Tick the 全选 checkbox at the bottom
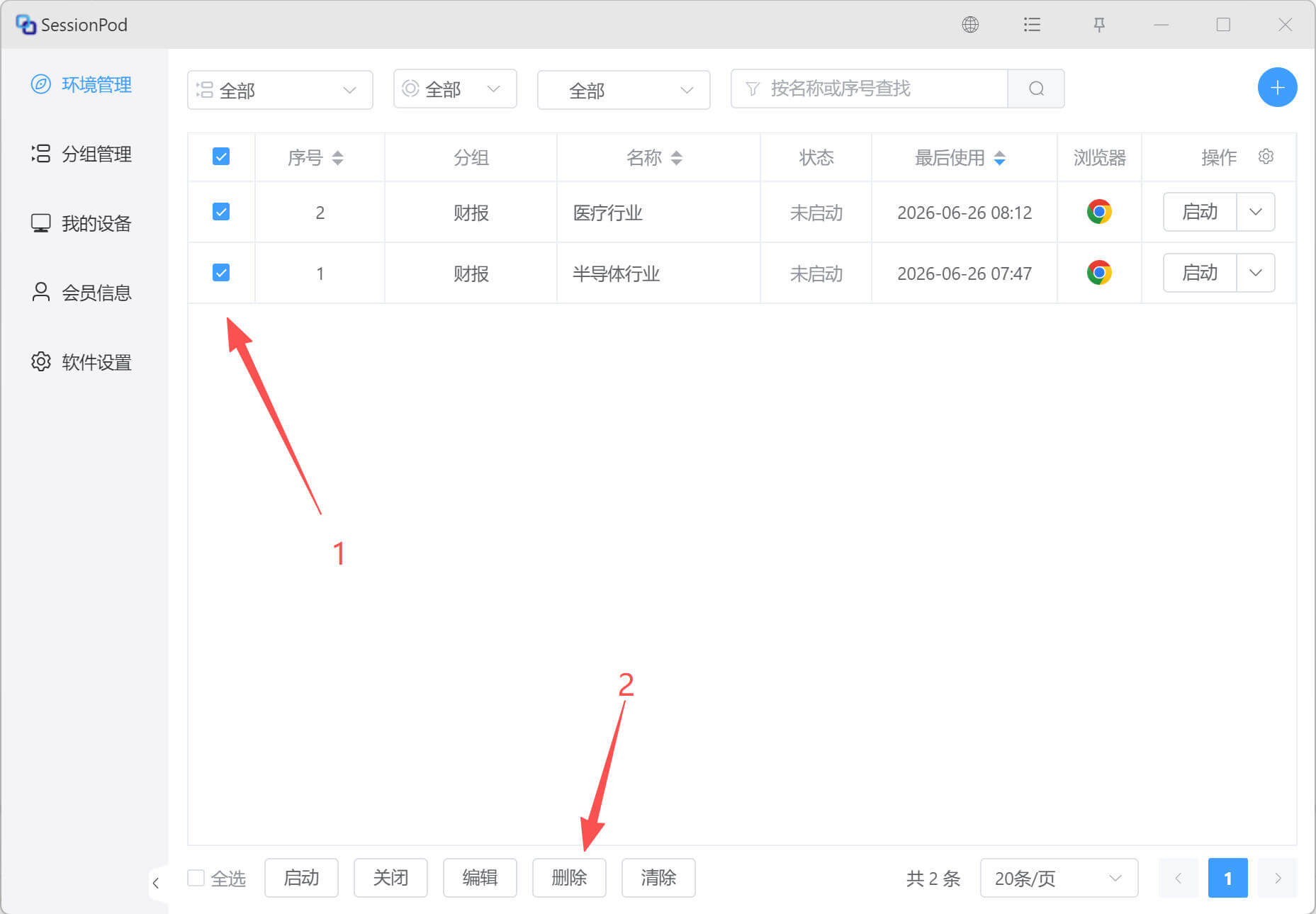 click(x=196, y=879)
